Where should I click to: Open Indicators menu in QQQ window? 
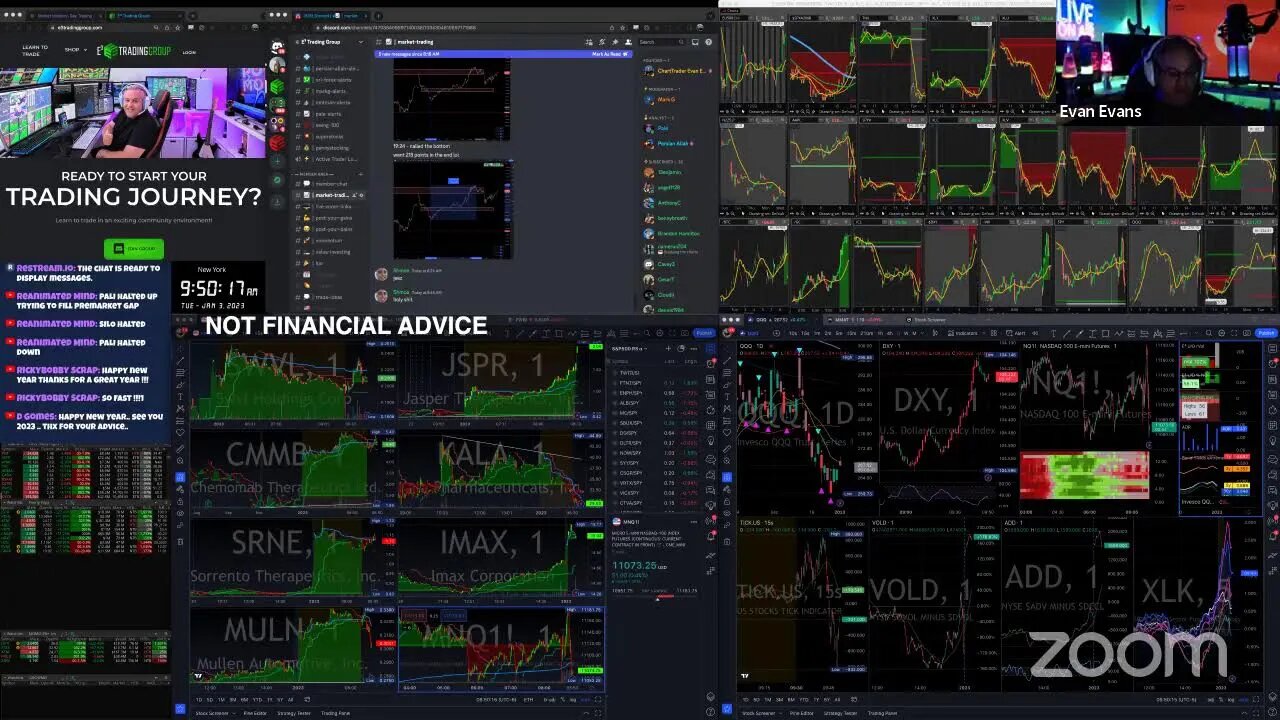pyautogui.click(x=963, y=333)
